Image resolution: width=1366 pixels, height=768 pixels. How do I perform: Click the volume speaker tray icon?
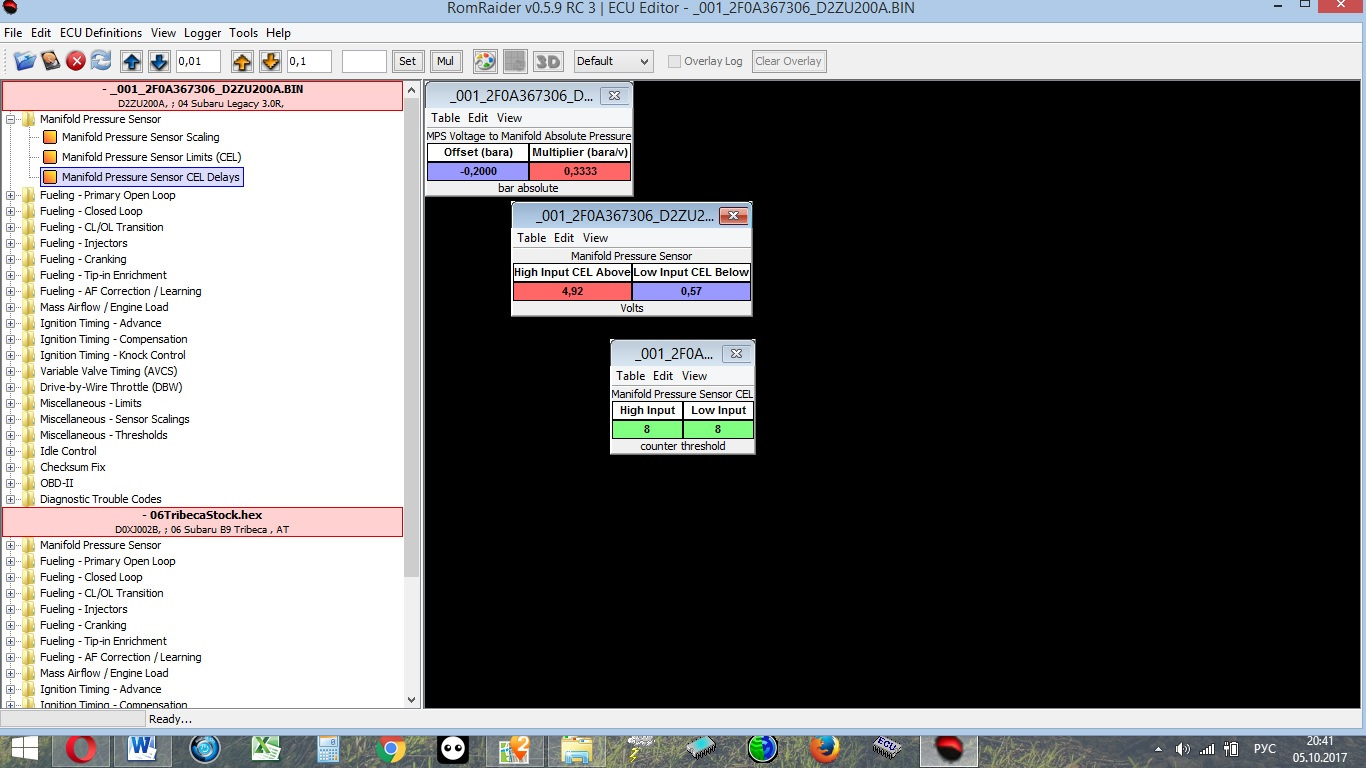(x=1184, y=749)
